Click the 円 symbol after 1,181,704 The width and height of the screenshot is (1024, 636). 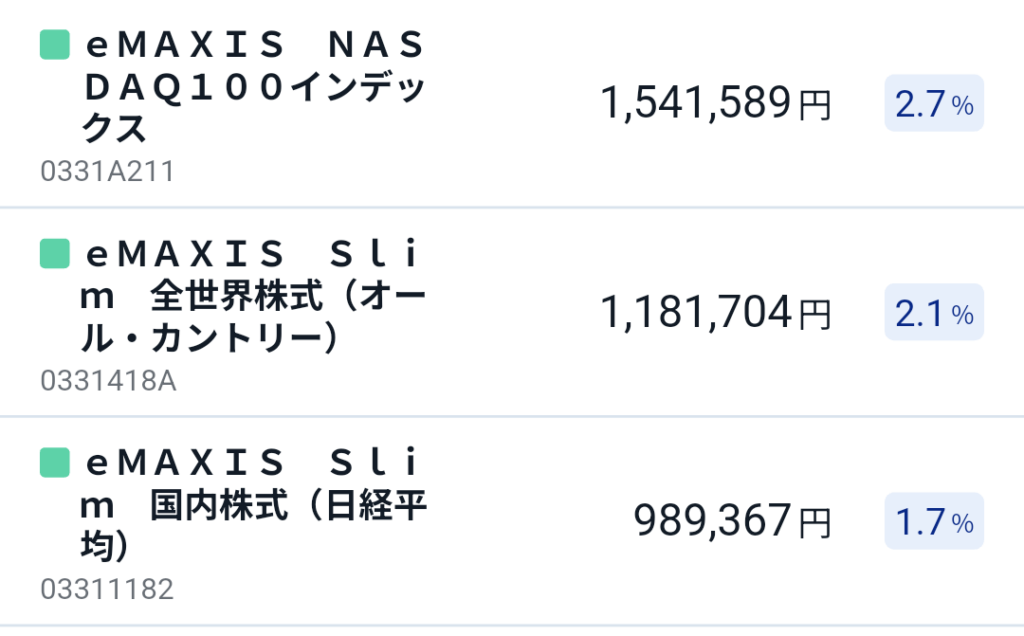[815, 314]
